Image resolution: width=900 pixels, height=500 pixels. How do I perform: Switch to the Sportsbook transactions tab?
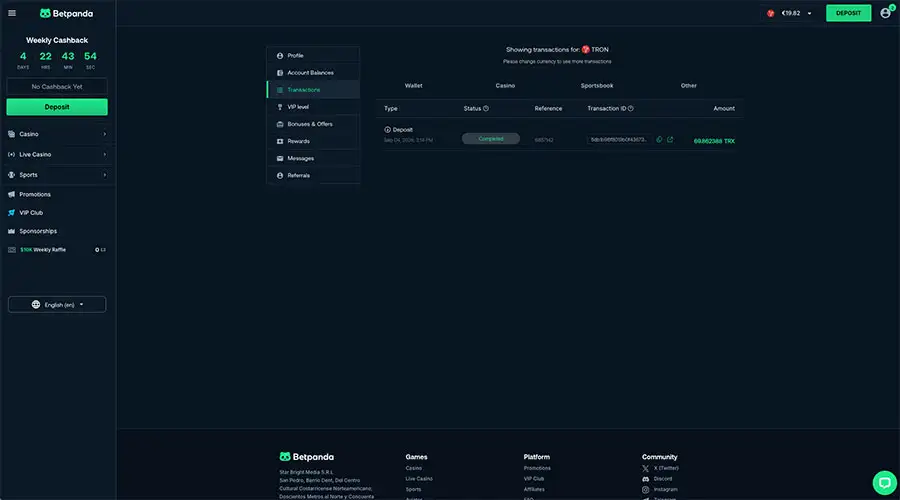597,86
